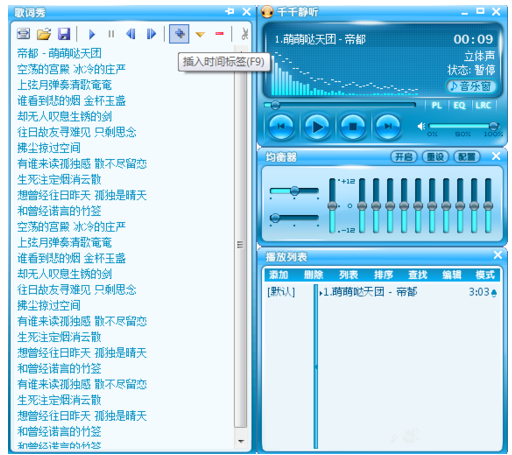Open the playlist 模式 menu

click(485, 275)
